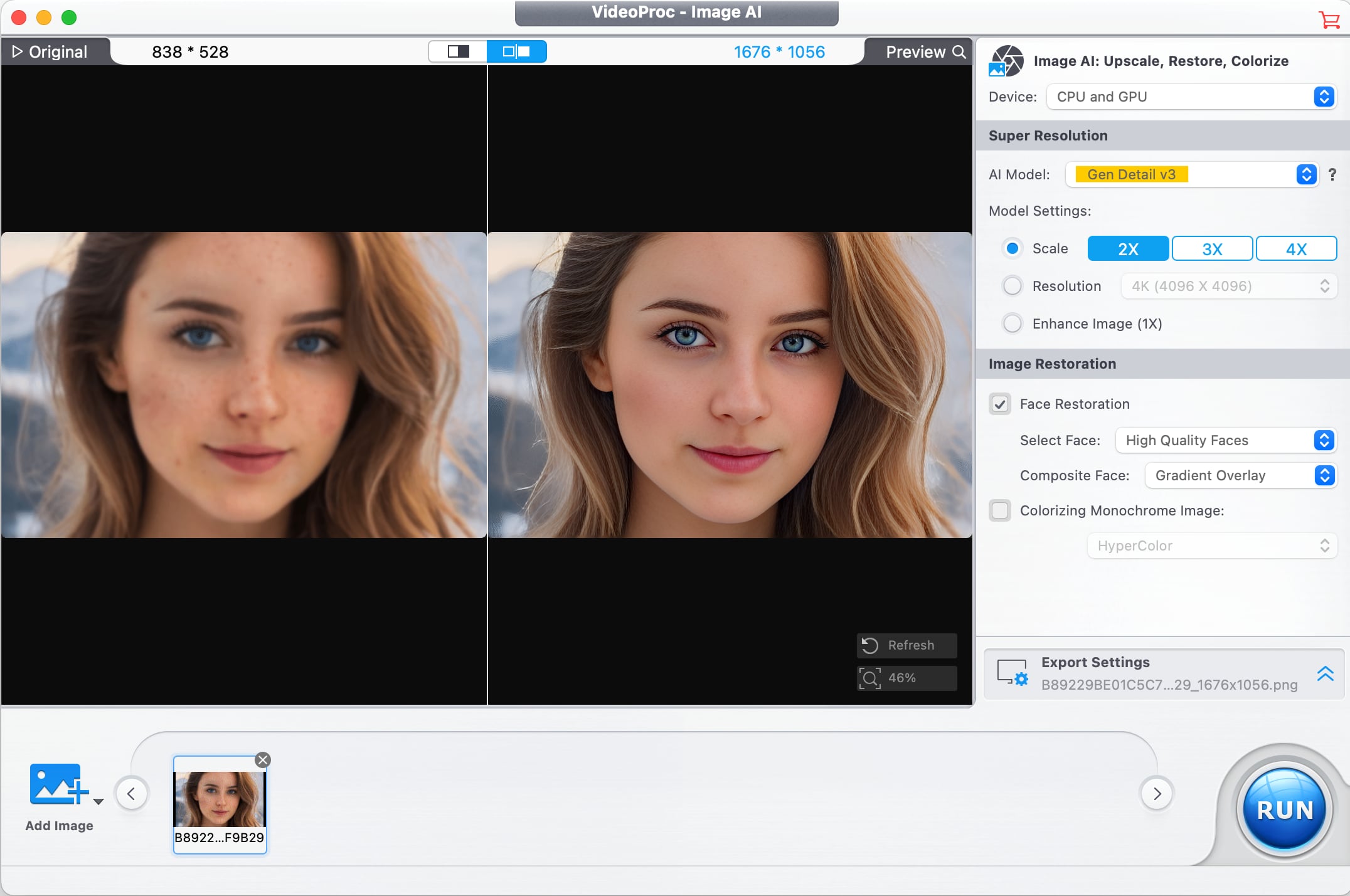1350x896 pixels.
Task: Click the Add Image label
Action: tap(59, 826)
